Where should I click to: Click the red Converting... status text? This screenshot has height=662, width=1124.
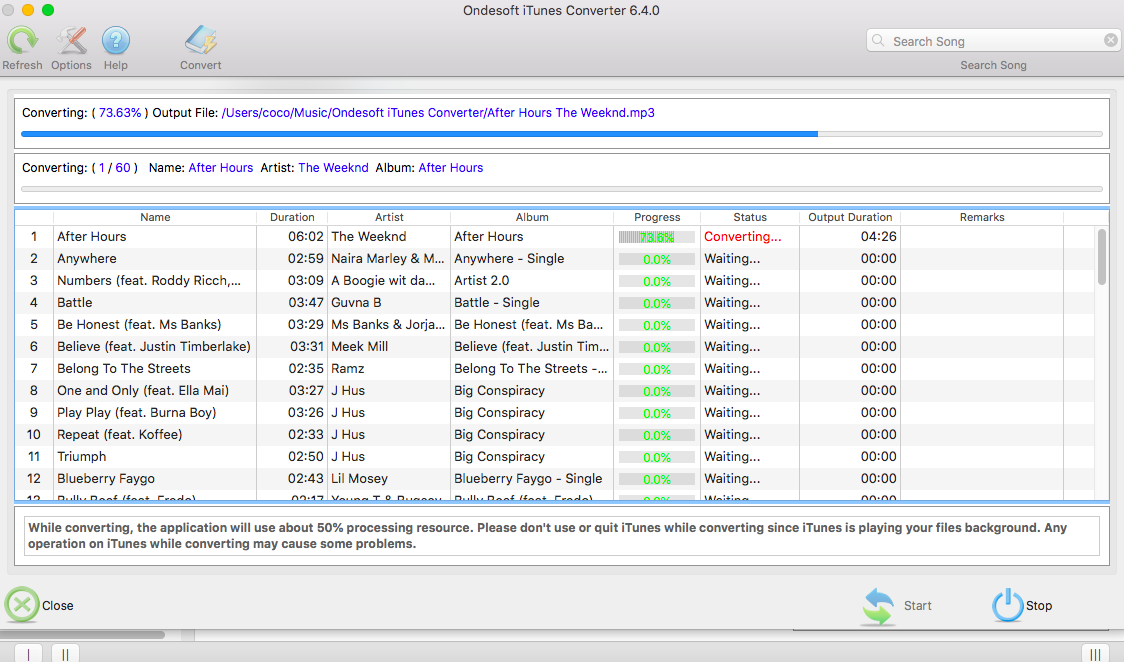tap(743, 236)
